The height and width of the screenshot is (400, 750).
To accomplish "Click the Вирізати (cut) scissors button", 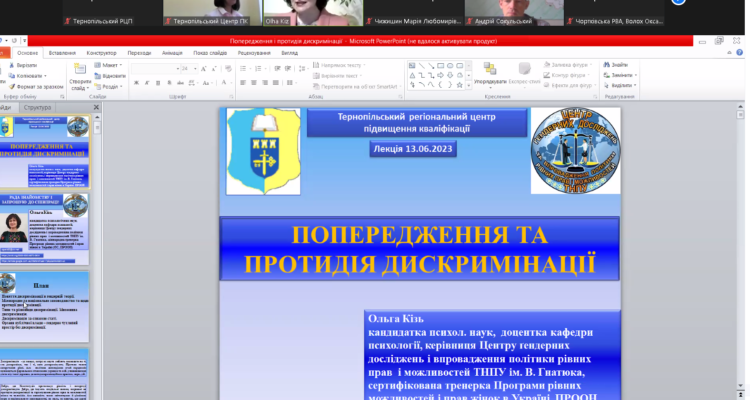I will 23,65.
